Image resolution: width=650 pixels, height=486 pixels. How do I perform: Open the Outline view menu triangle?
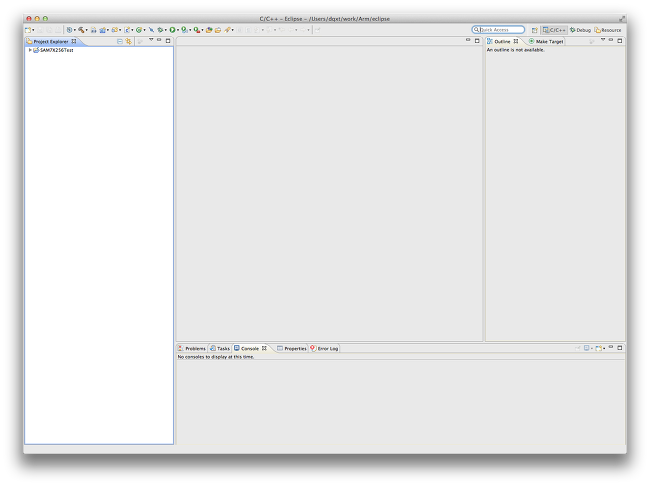tap(603, 40)
